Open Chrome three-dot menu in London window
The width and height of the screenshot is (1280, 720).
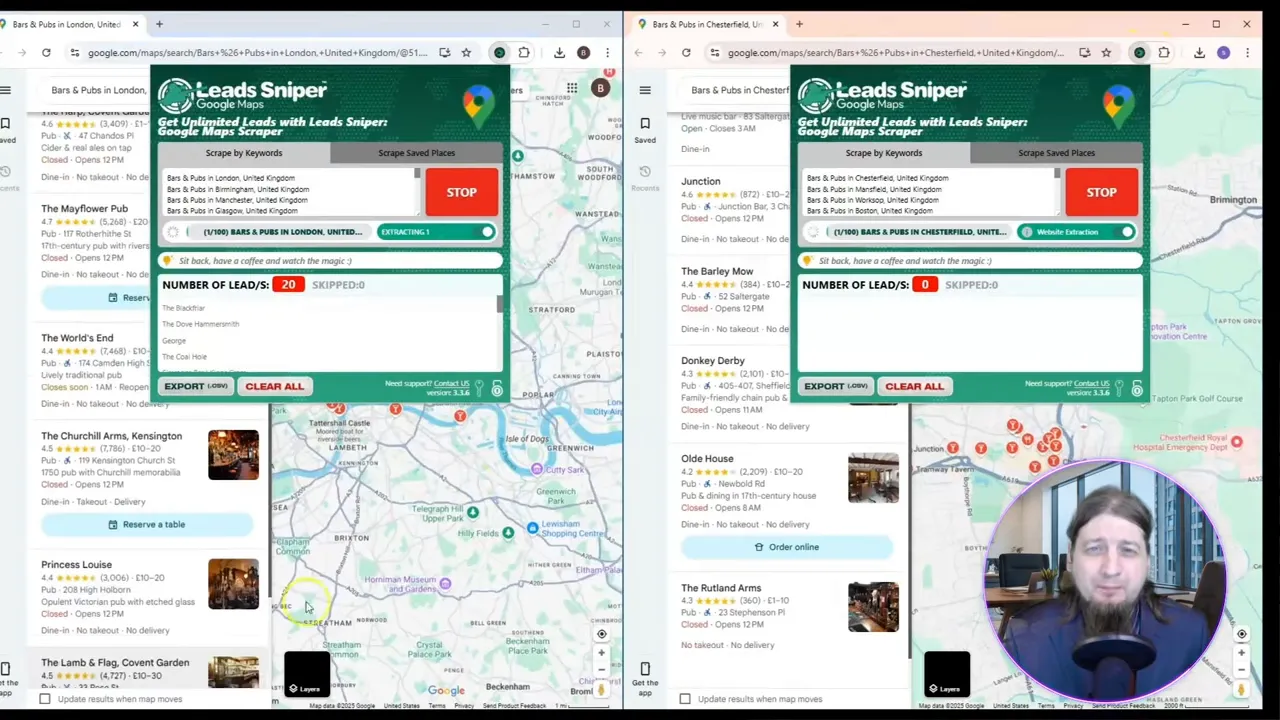pyautogui.click(x=607, y=52)
